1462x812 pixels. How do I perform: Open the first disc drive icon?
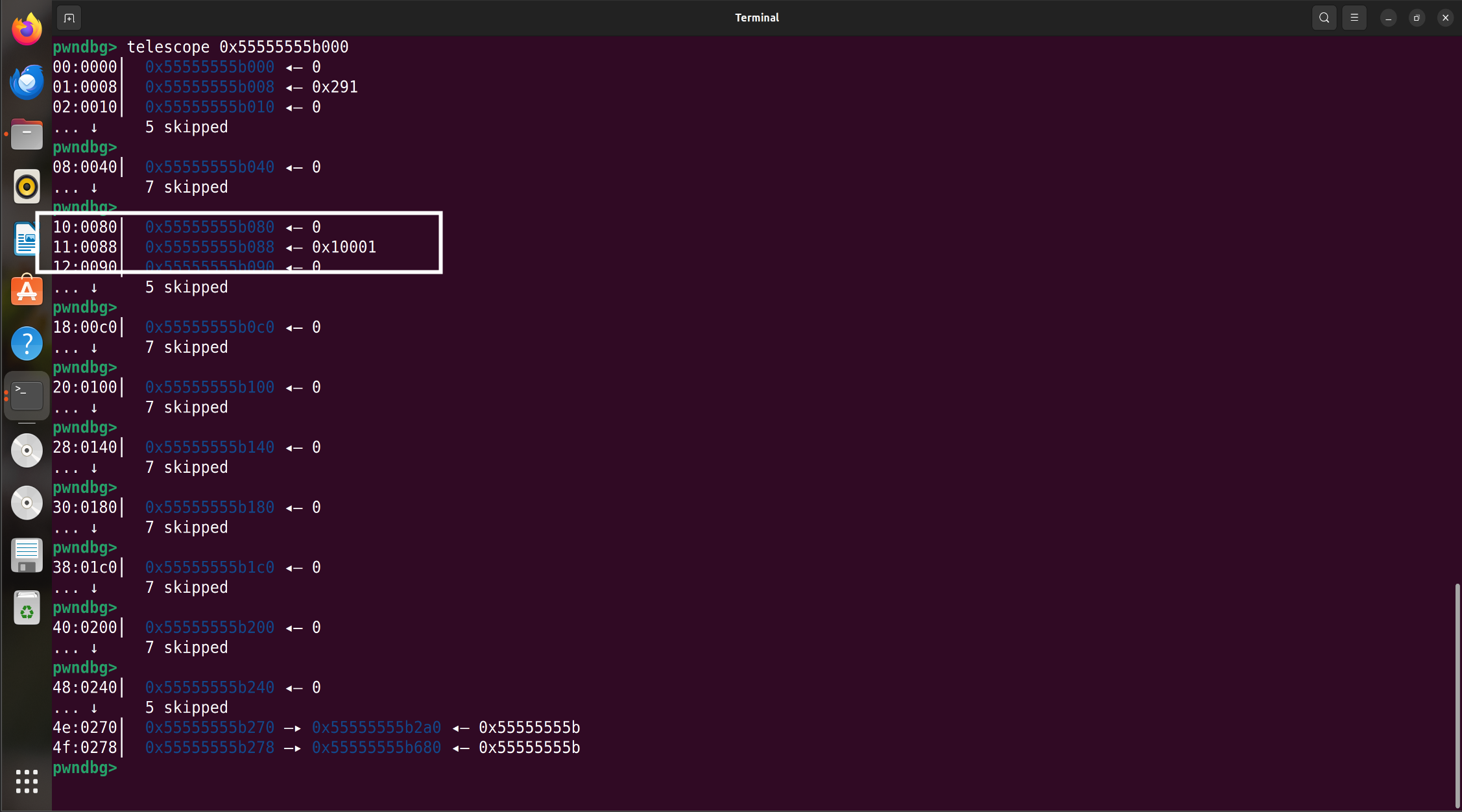click(x=27, y=450)
